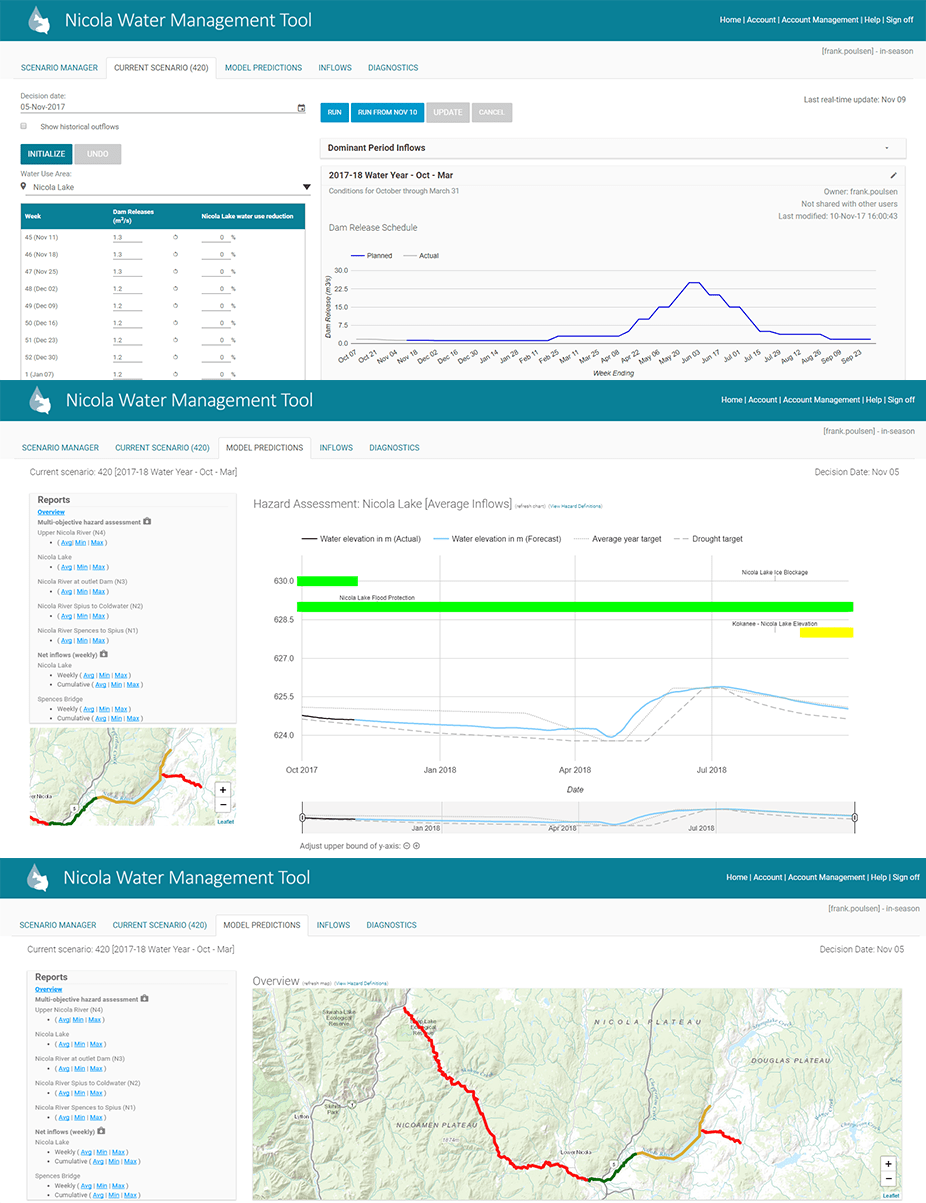
Task: Zoom out the Overview map with minus button
Action: coord(888,1178)
